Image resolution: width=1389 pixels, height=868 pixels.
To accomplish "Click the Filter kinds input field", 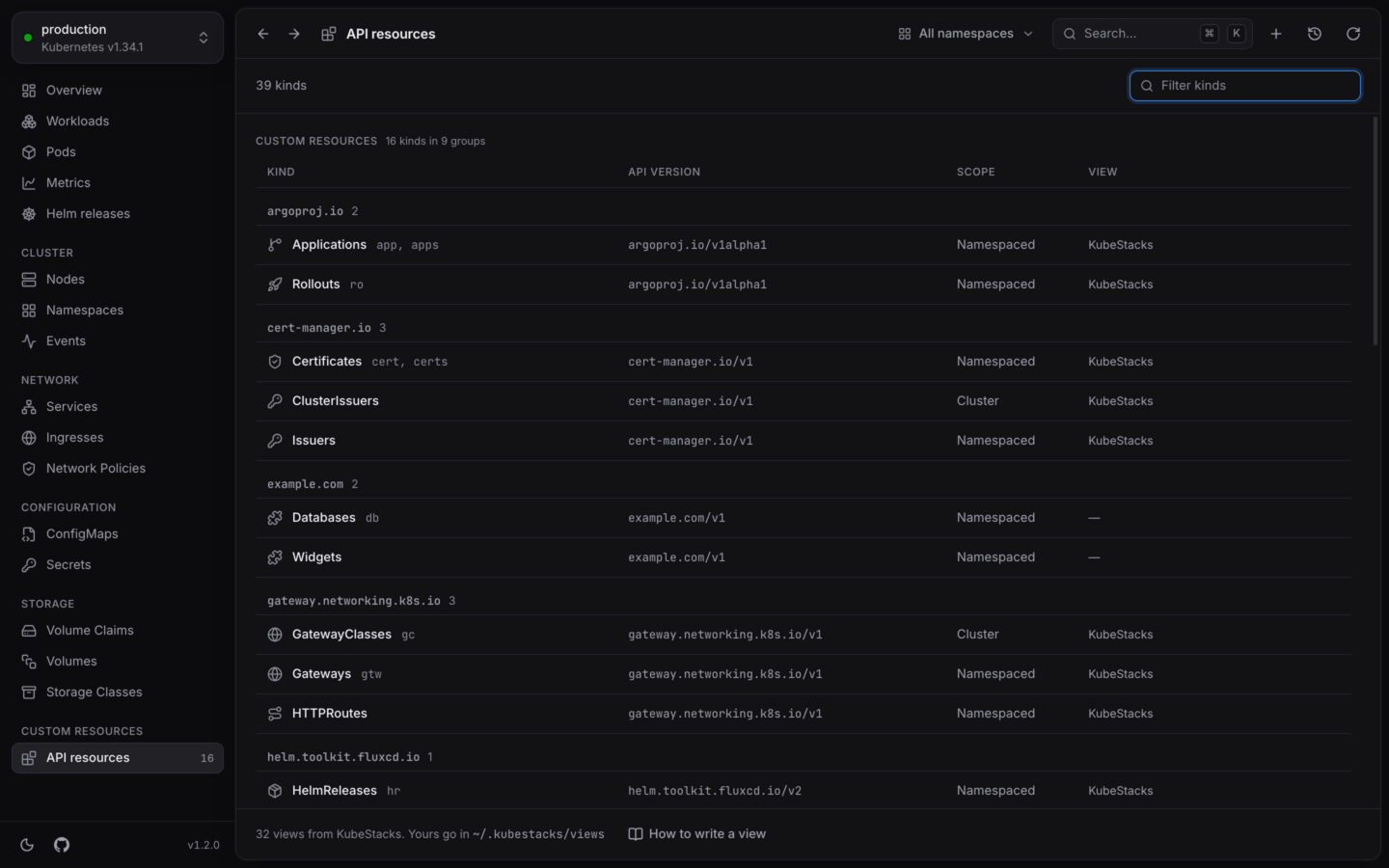I will pos(1245,86).
